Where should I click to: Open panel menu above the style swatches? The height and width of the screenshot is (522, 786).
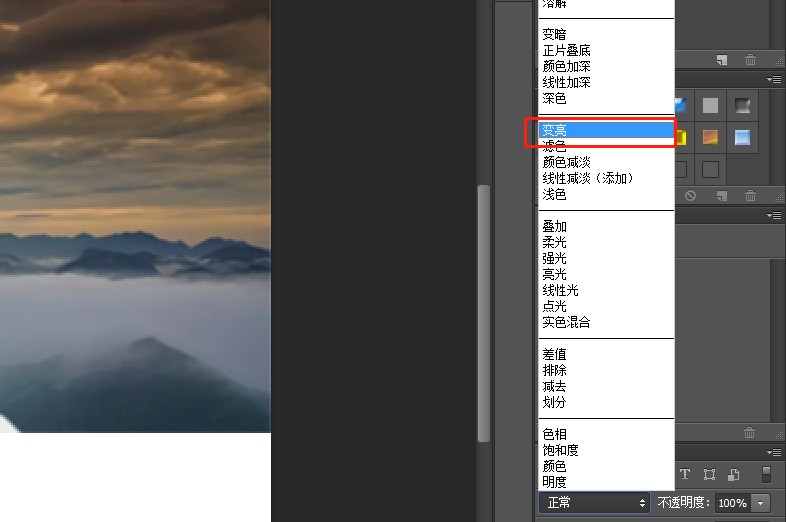tap(774, 79)
